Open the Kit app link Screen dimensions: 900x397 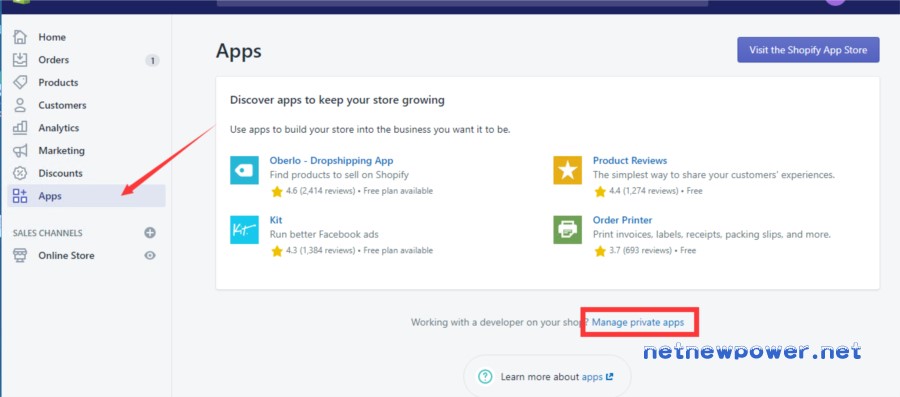coord(276,220)
